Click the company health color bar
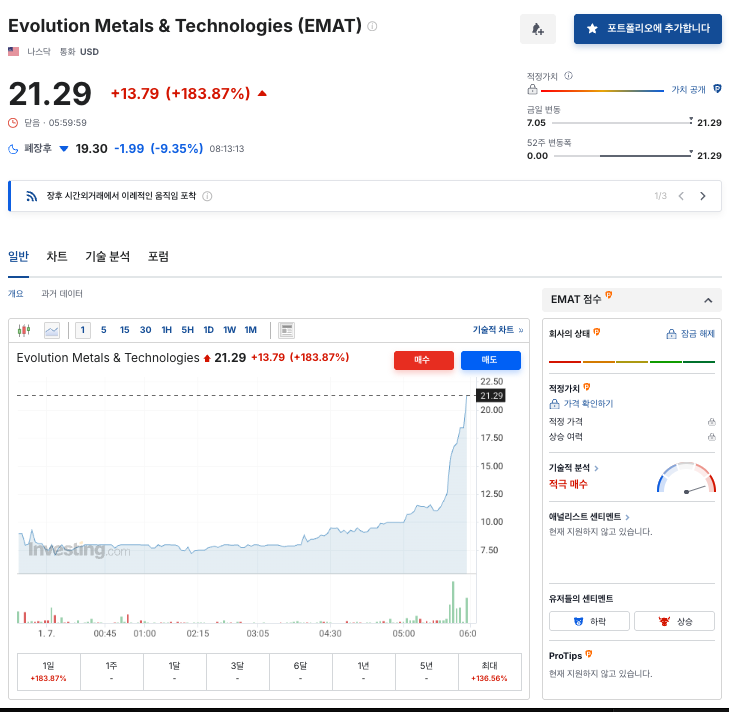Image resolution: width=729 pixels, height=712 pixels. pyautogui.click(x=631, y=361)
